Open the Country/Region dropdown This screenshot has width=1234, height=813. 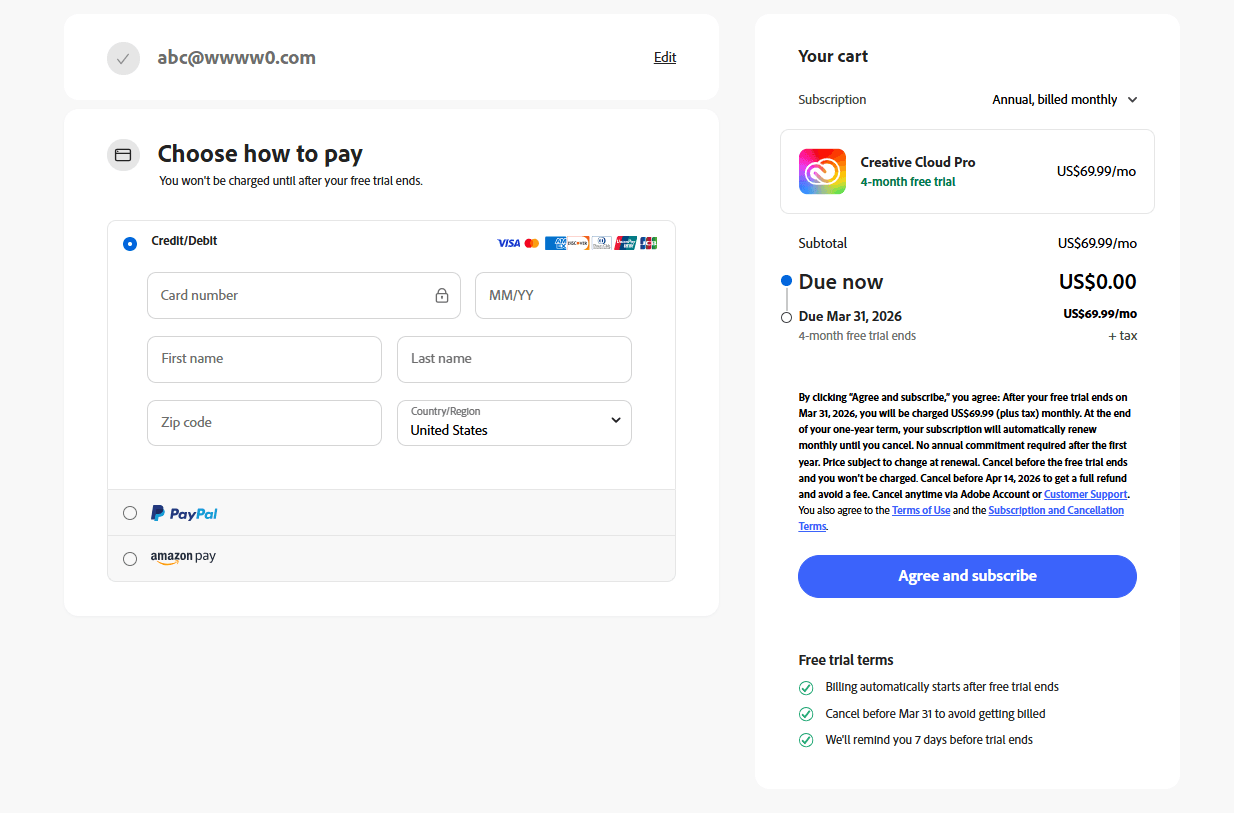514,423
